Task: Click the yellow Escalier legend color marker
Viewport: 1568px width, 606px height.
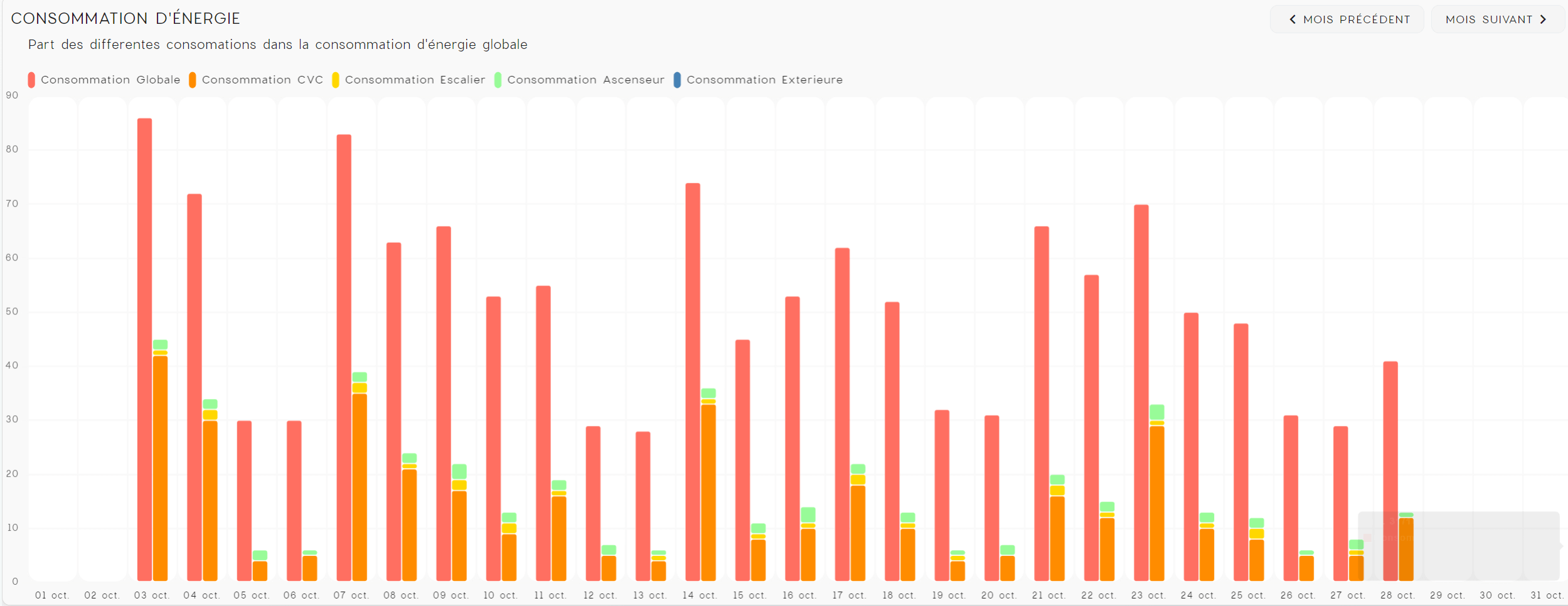Action: (336, 80)
